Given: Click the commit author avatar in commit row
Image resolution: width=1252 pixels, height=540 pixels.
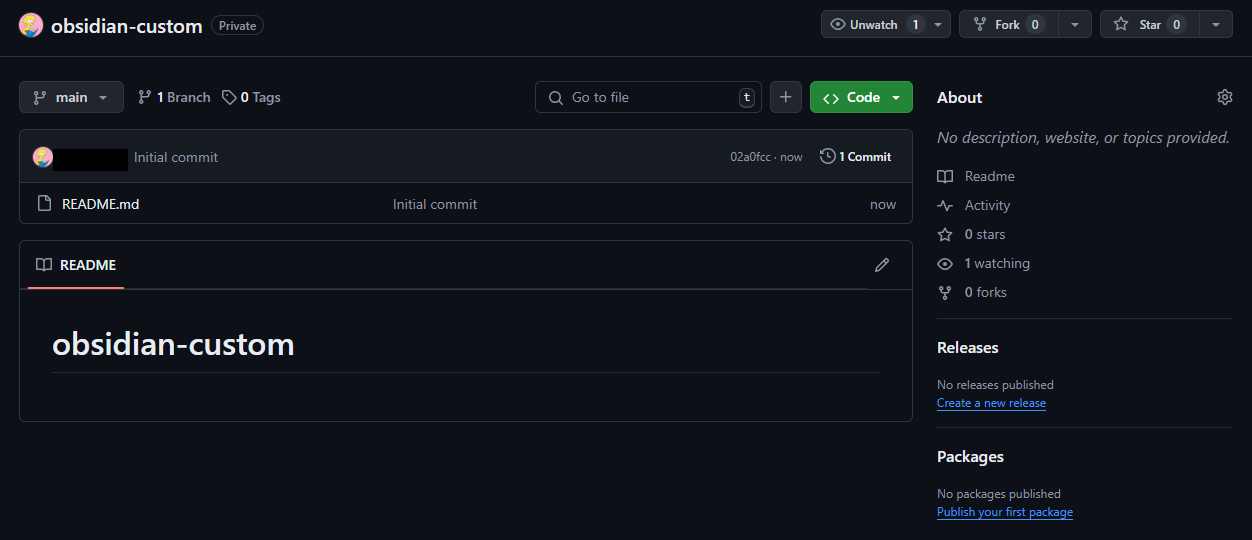Looking at the screenshot, I should point(42,157).
